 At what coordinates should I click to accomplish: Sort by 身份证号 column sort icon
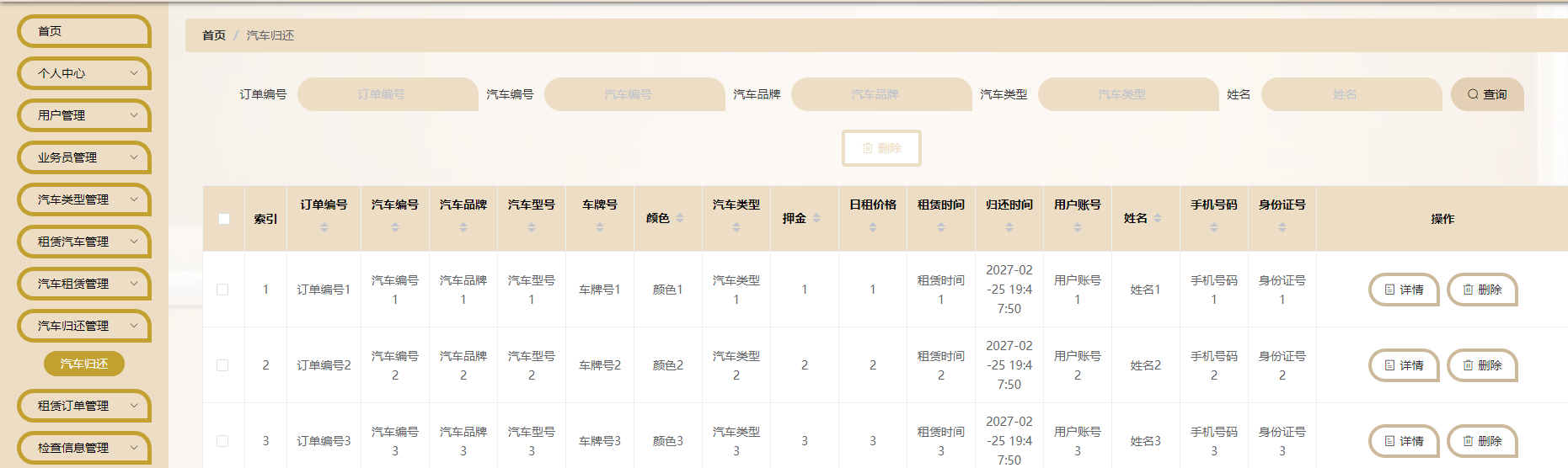1282,227
